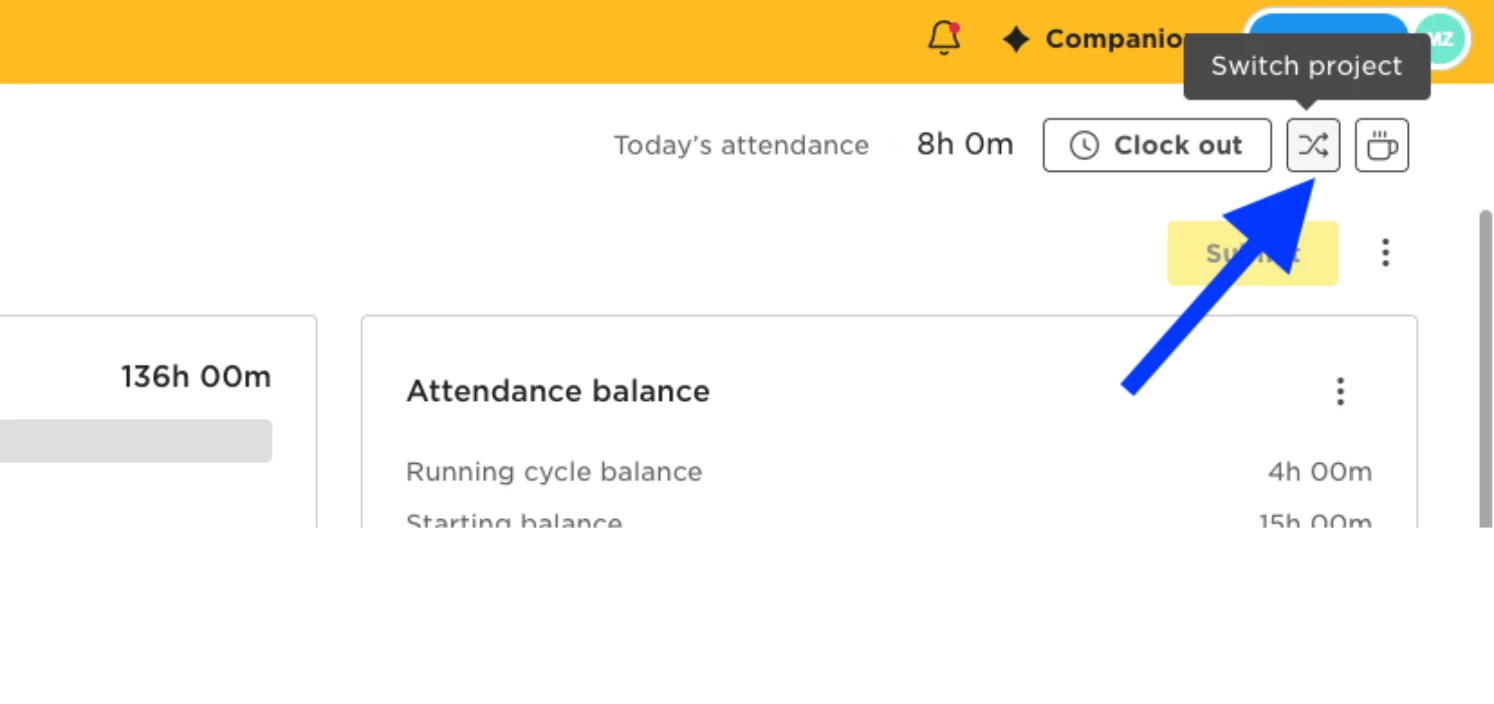Click the 8h 0m attendance value
The height and width of the screenshot is (704, 1494).
click(x=965, y=145)
